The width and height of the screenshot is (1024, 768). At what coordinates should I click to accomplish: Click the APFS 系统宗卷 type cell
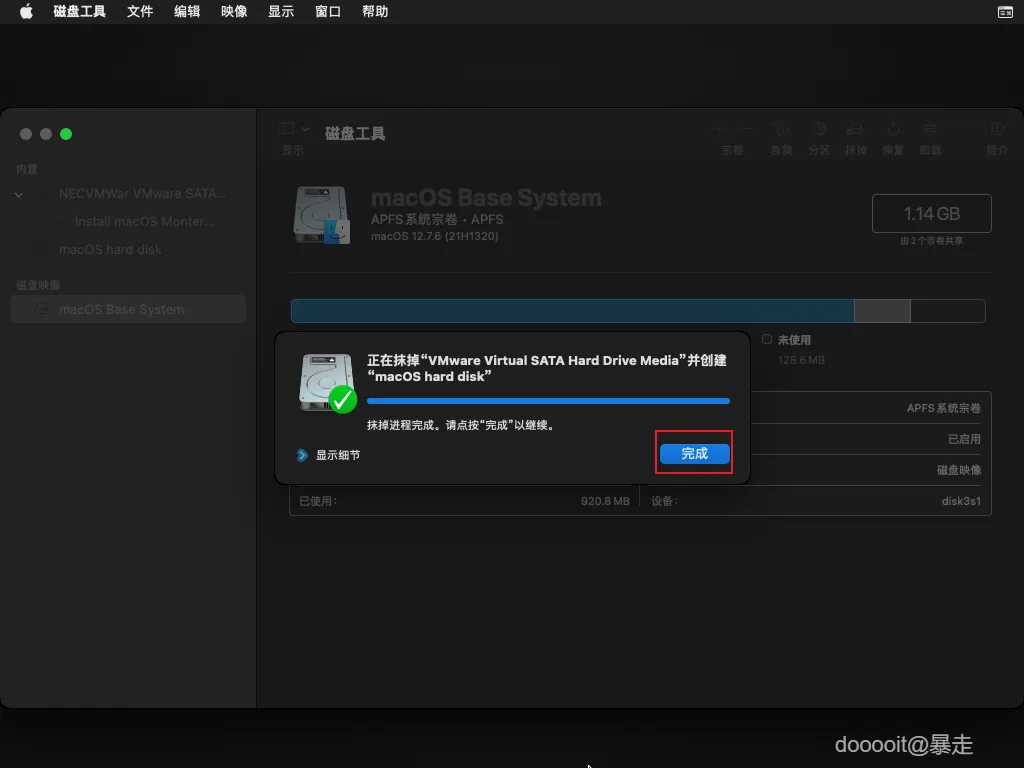[x=944, y=408]
